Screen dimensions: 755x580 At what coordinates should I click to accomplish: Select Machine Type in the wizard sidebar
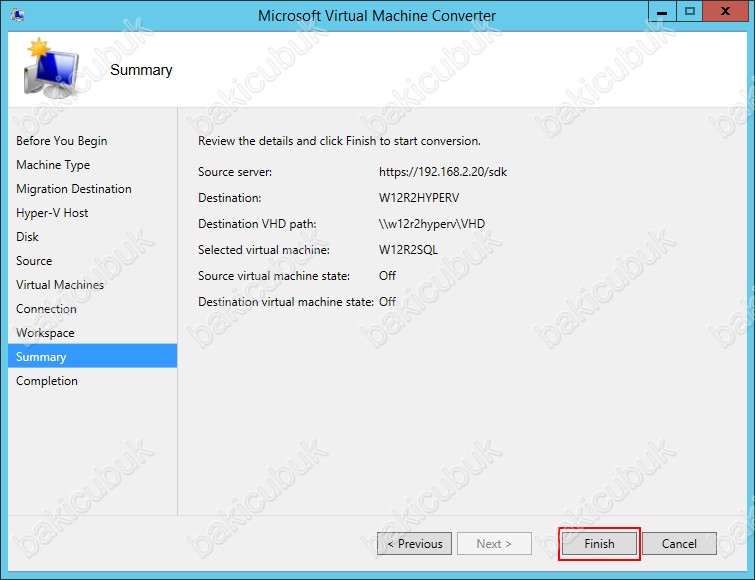tap(53, 165)
